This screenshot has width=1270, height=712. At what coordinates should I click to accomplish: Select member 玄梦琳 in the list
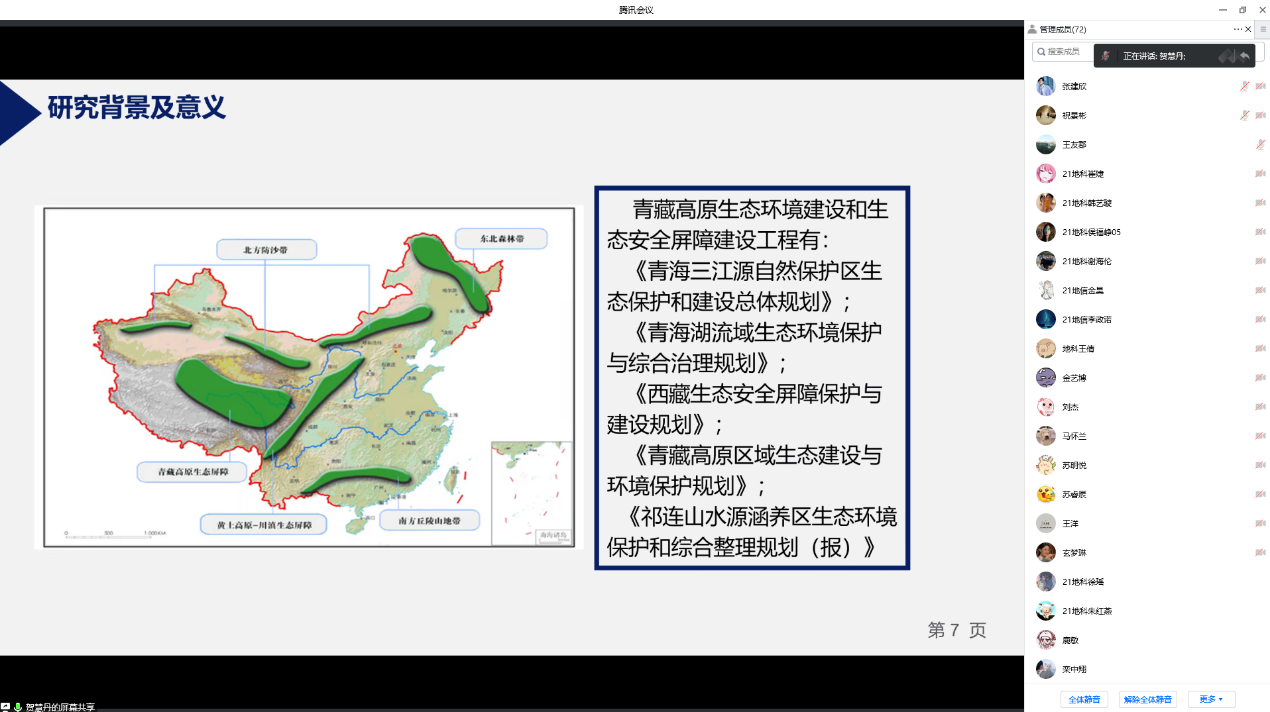point(1073,553)
